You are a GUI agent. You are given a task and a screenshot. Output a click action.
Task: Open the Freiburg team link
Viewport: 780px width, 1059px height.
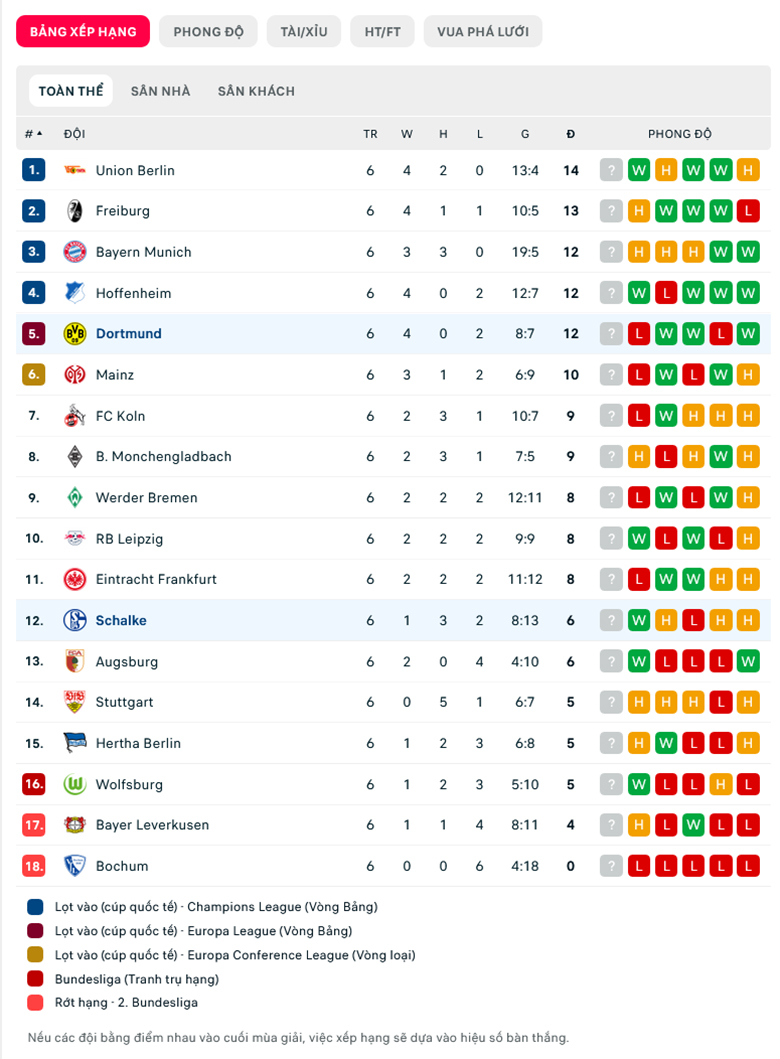click(x=123, y=211)
